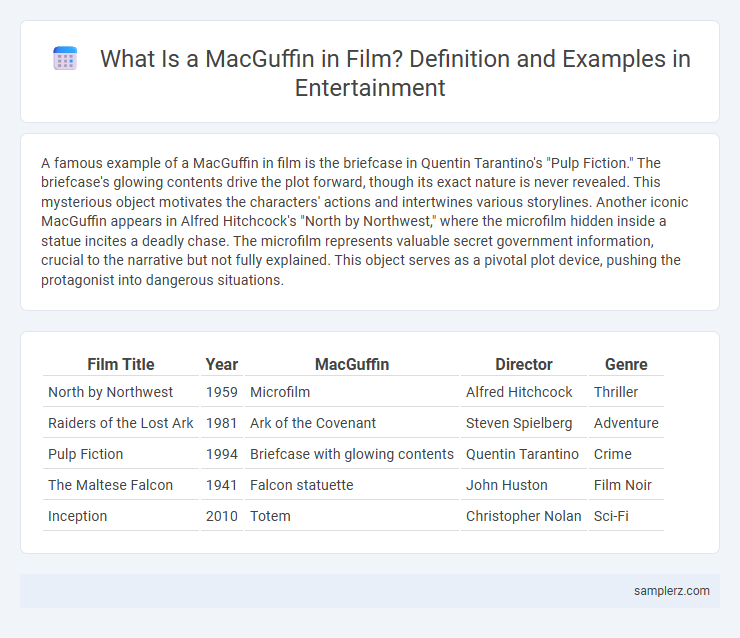Select the Genre column header
The width and height of the screenshot is (740, 638).
tap(626, 364)
